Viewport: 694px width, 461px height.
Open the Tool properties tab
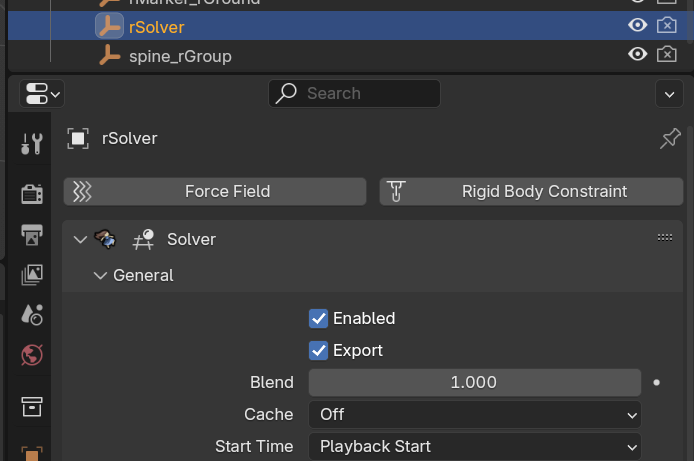click(x=32, y=143)
